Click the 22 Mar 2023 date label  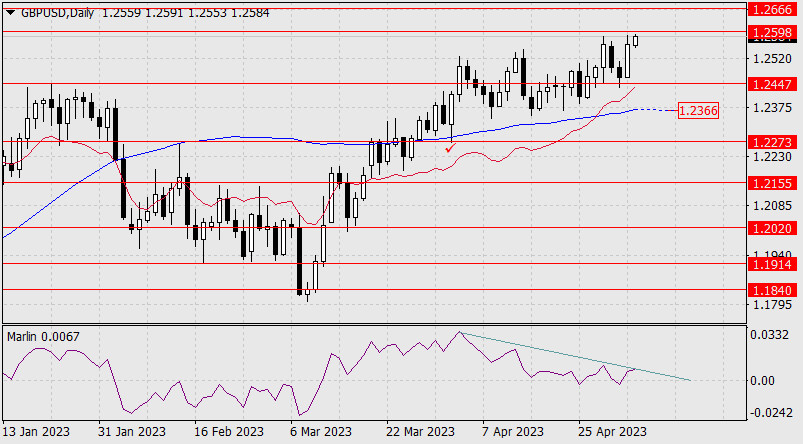420,432
